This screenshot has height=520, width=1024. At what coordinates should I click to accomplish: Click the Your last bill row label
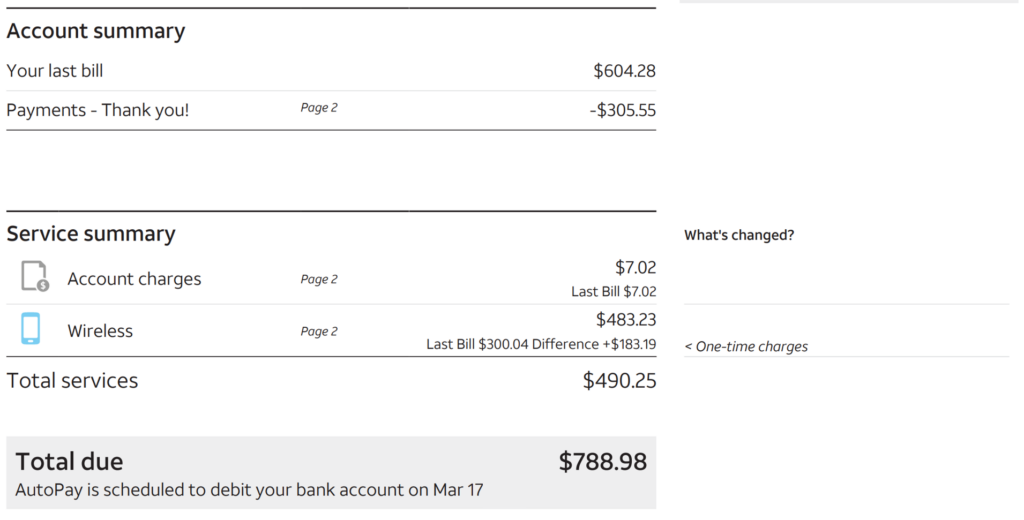click(x=55, y=71)
